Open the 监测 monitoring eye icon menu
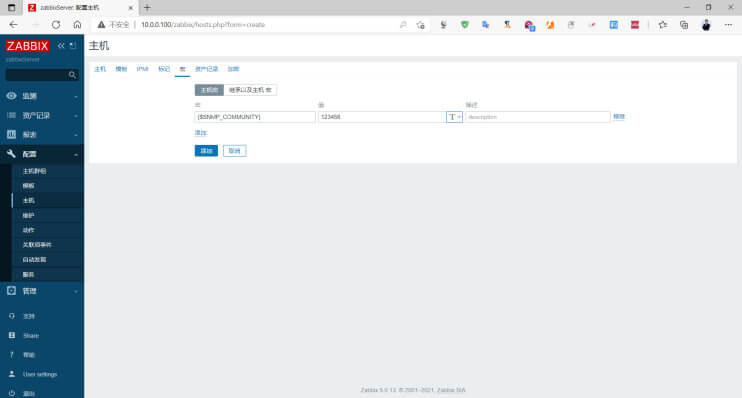 [x=11, y=96]
